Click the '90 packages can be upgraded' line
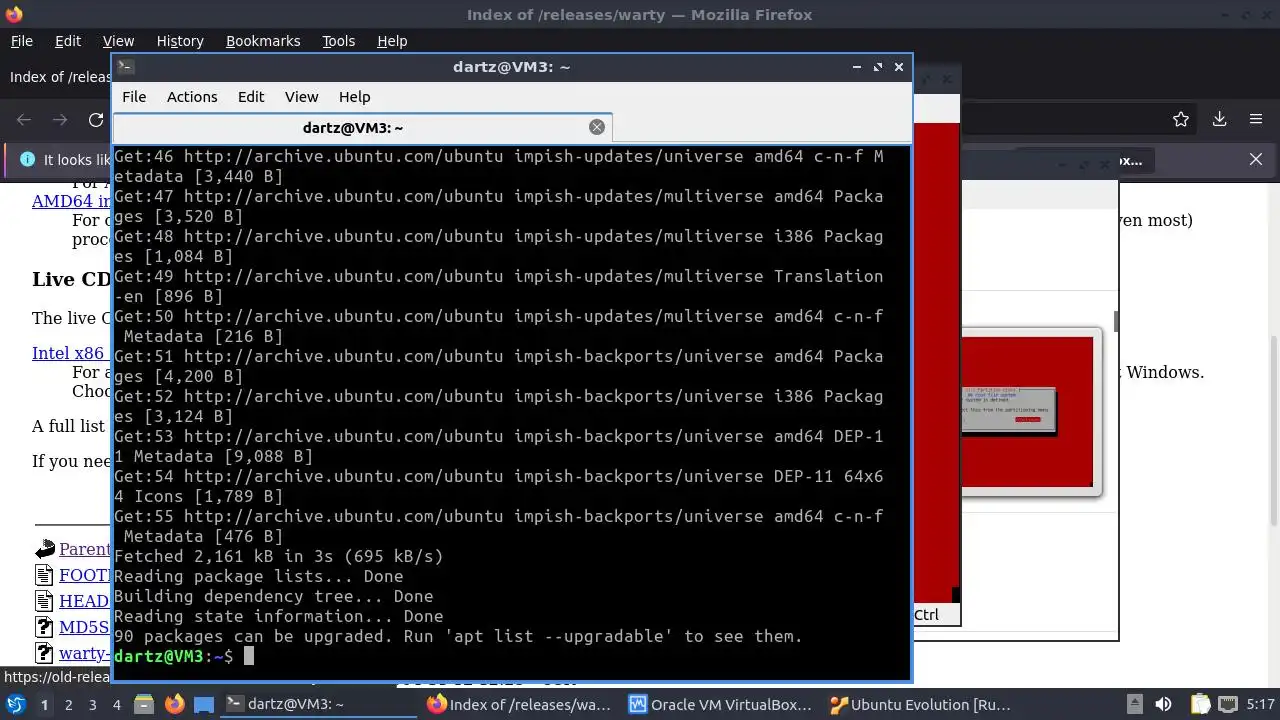1280x720 pixels. click(458, 636)
